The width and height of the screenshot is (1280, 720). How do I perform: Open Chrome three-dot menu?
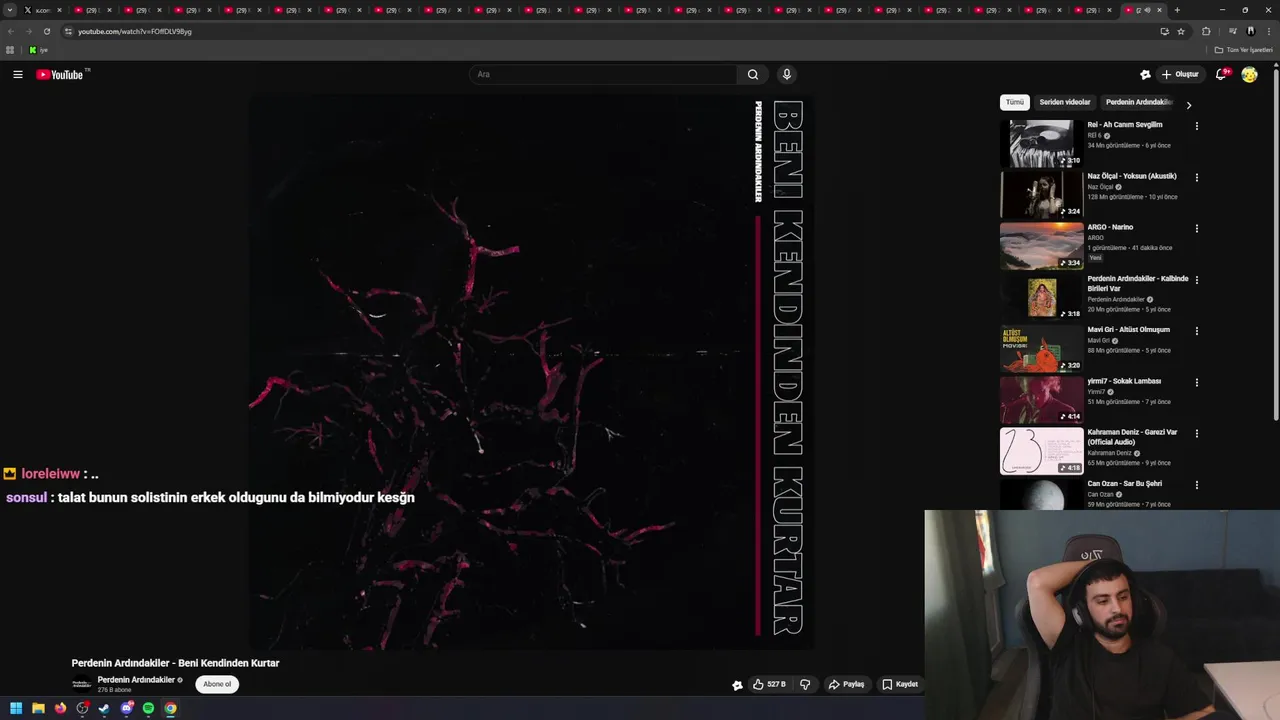1268,31
